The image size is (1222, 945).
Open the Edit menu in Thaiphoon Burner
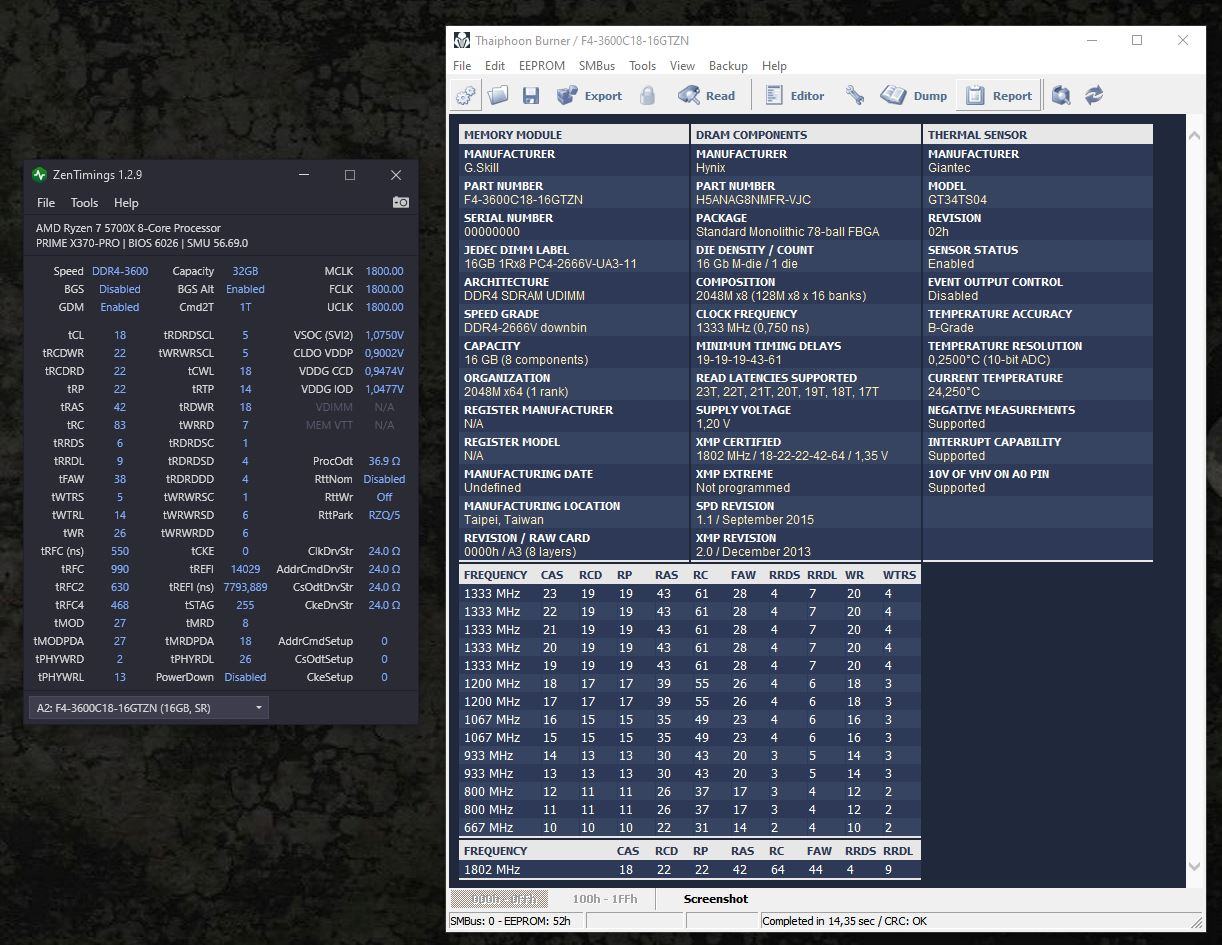click(x=495, y=66)
